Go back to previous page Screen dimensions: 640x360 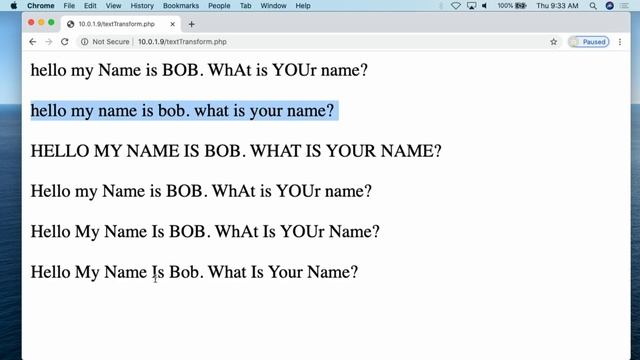[x=33, y=42]
